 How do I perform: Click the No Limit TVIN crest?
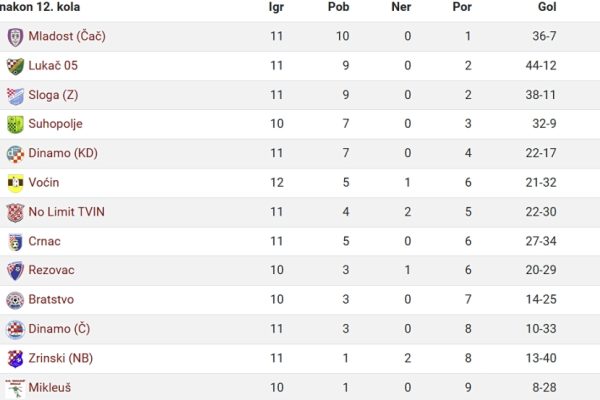[x=15, y=212]
